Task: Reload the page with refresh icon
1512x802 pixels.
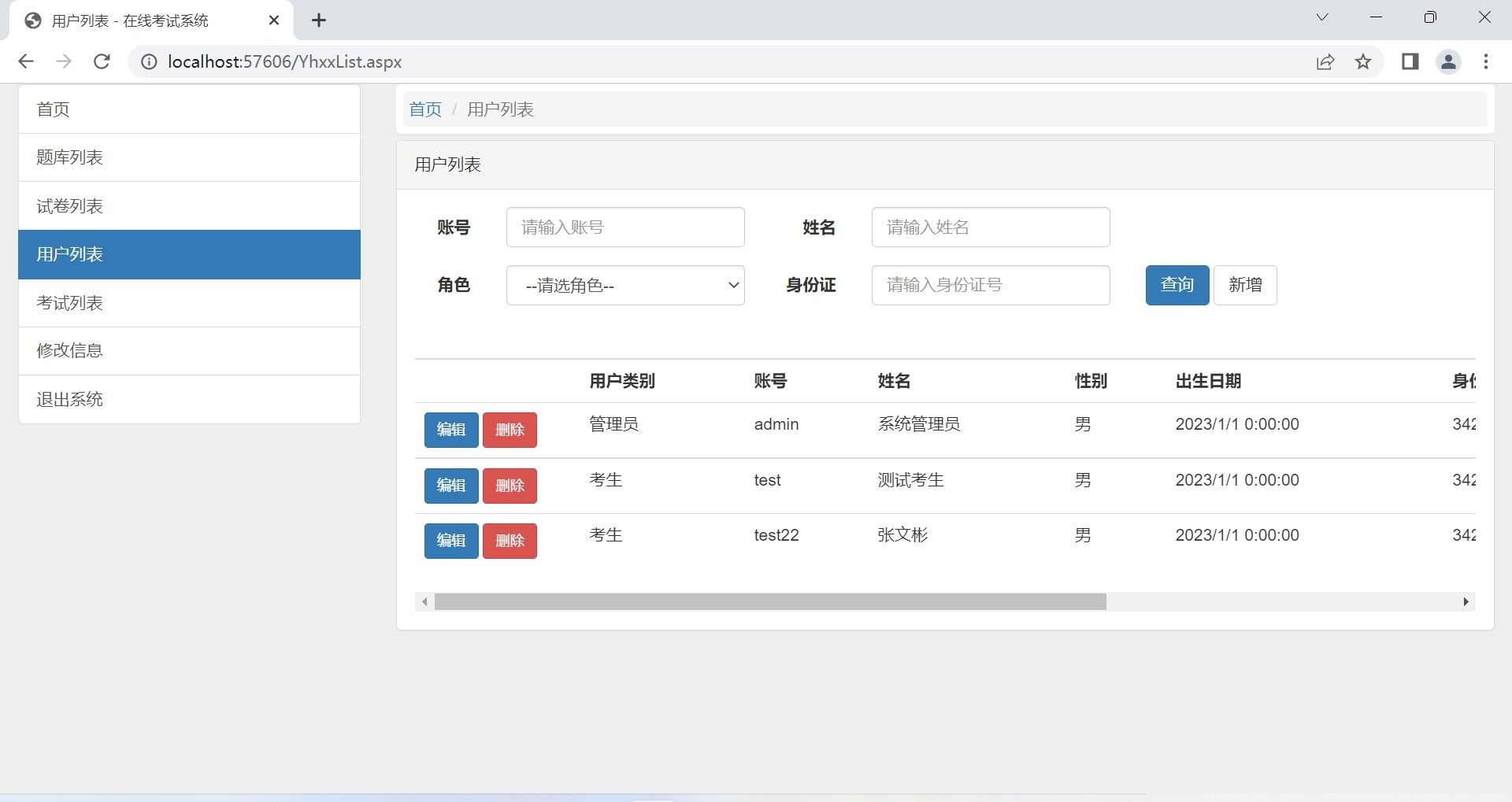Action: (102, 61)
